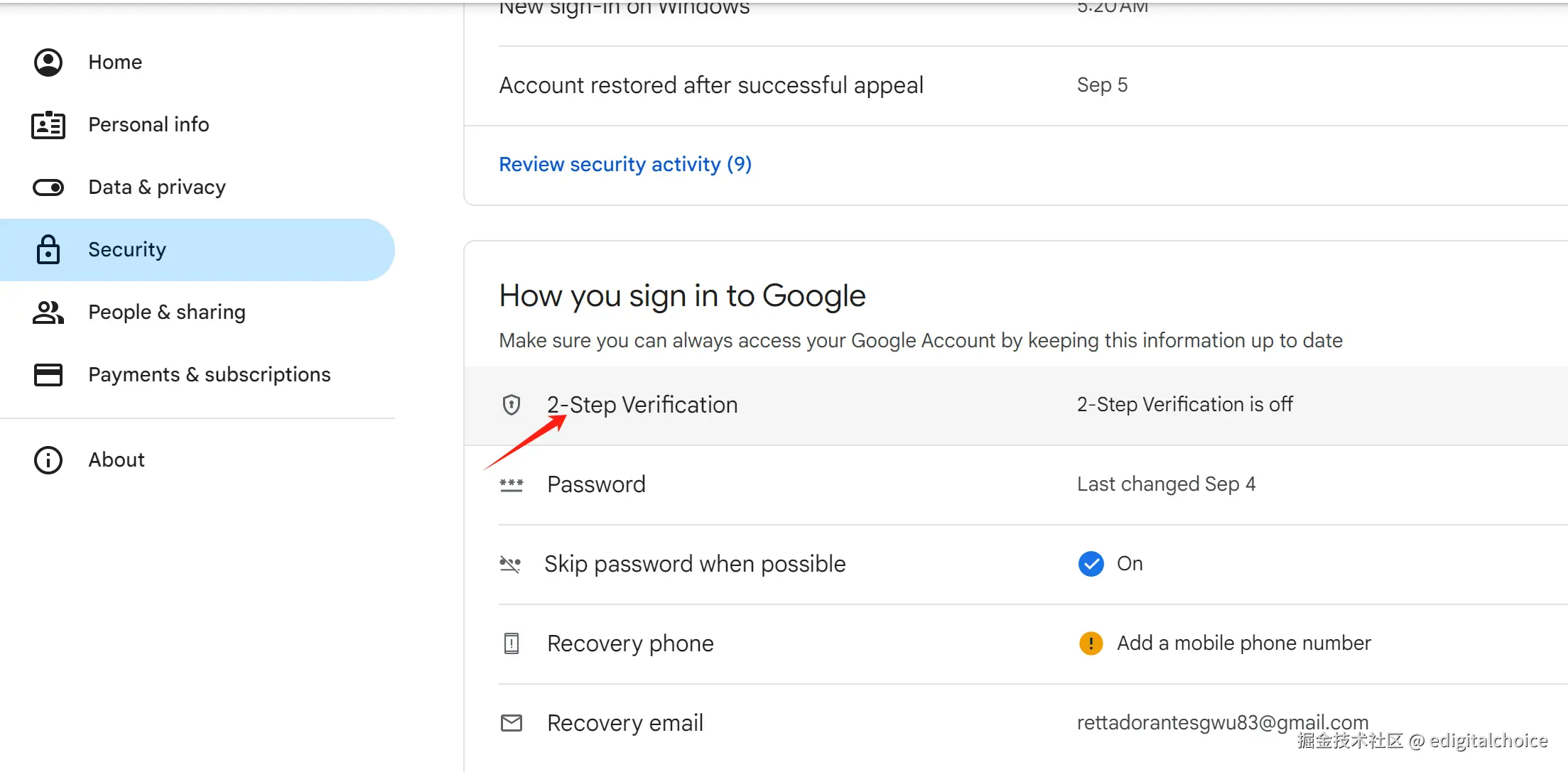Click the Data & privacy toggle icon

pyautogui.click(x=48, y=187)
